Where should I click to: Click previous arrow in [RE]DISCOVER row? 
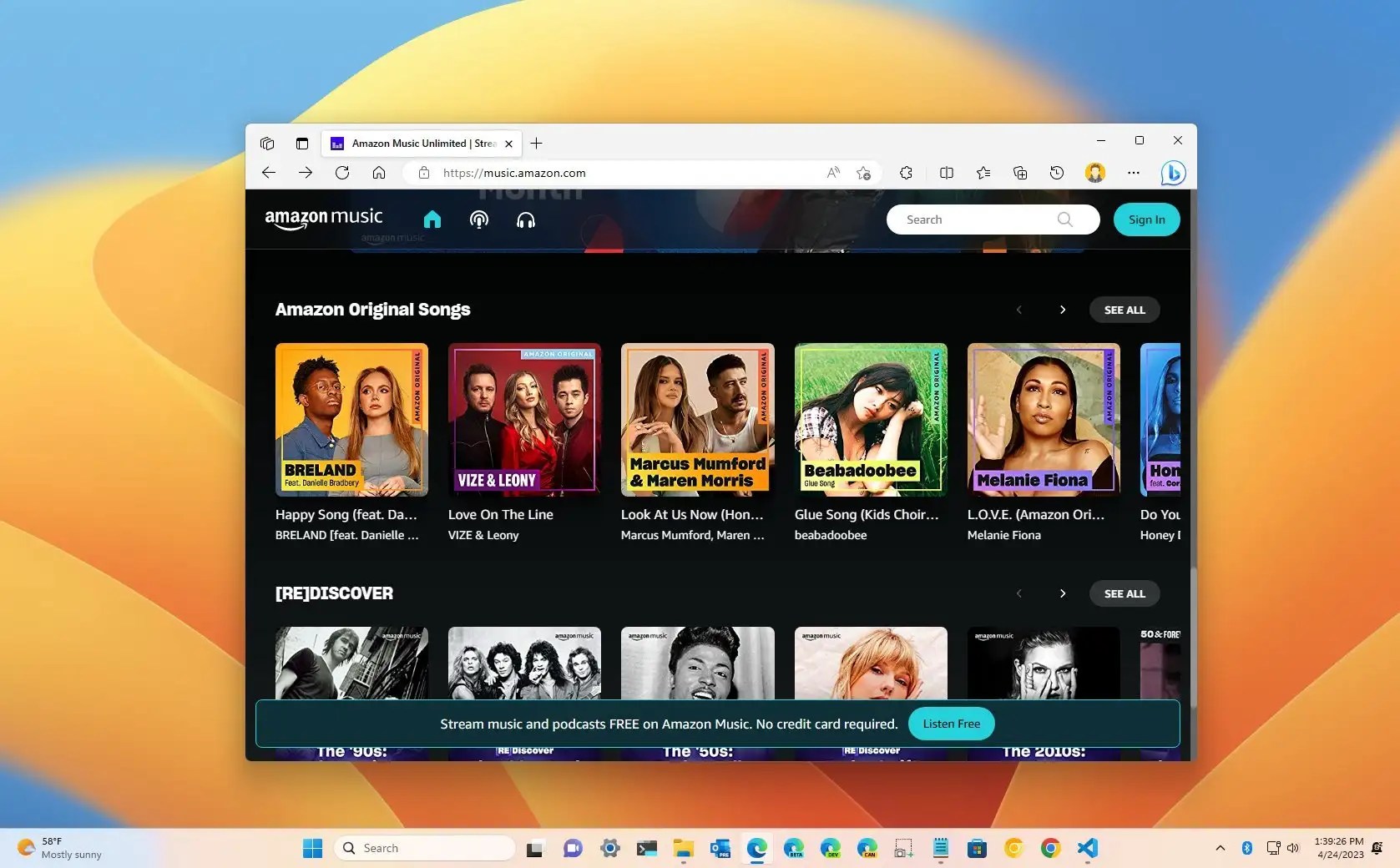pos(1019,593)
